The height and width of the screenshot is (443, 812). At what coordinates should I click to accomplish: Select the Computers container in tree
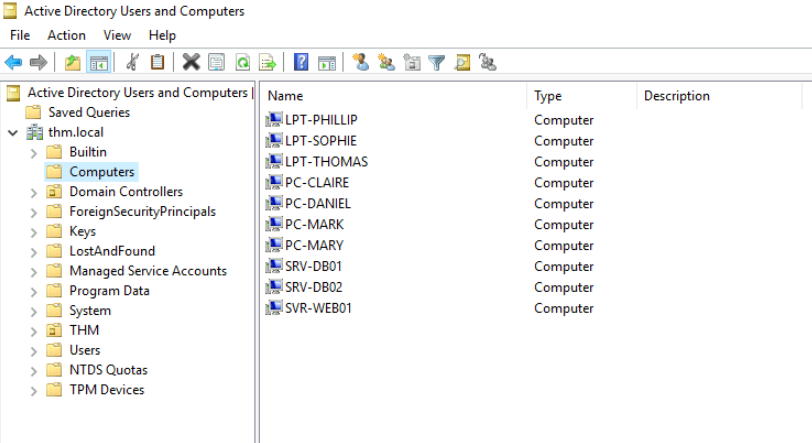(x=102, y=172)
